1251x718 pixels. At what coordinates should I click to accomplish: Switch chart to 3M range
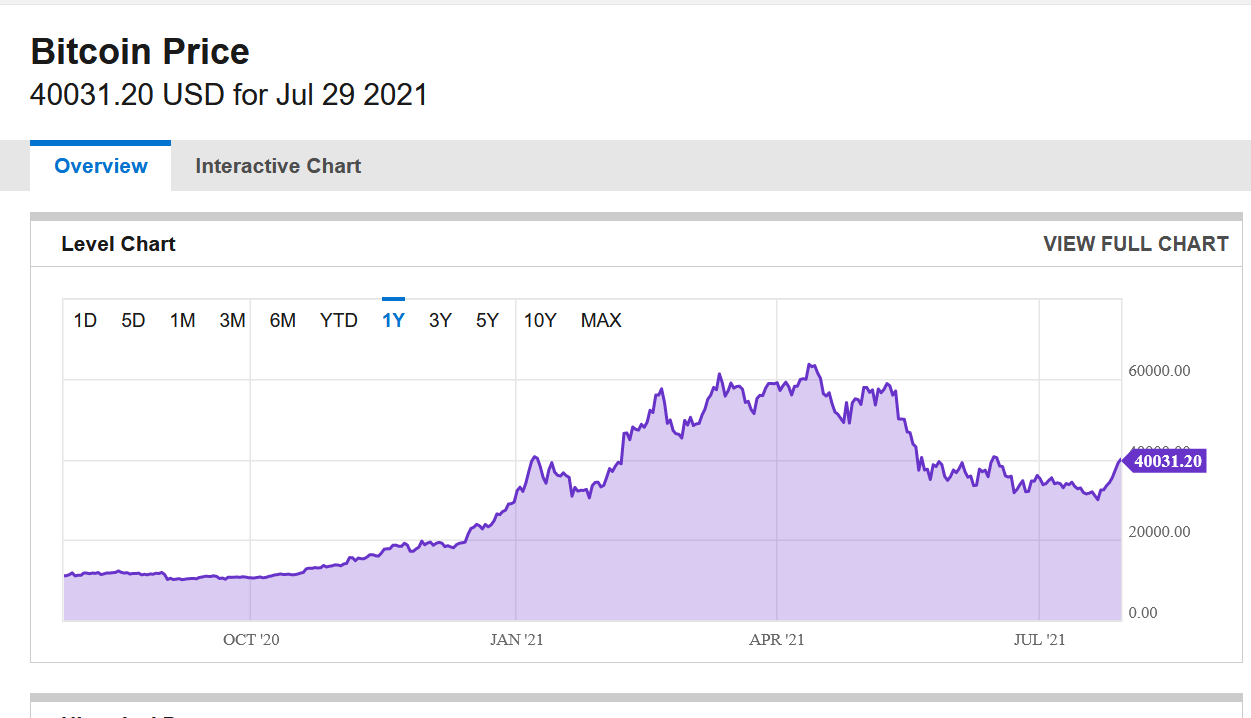pos(232,320)
